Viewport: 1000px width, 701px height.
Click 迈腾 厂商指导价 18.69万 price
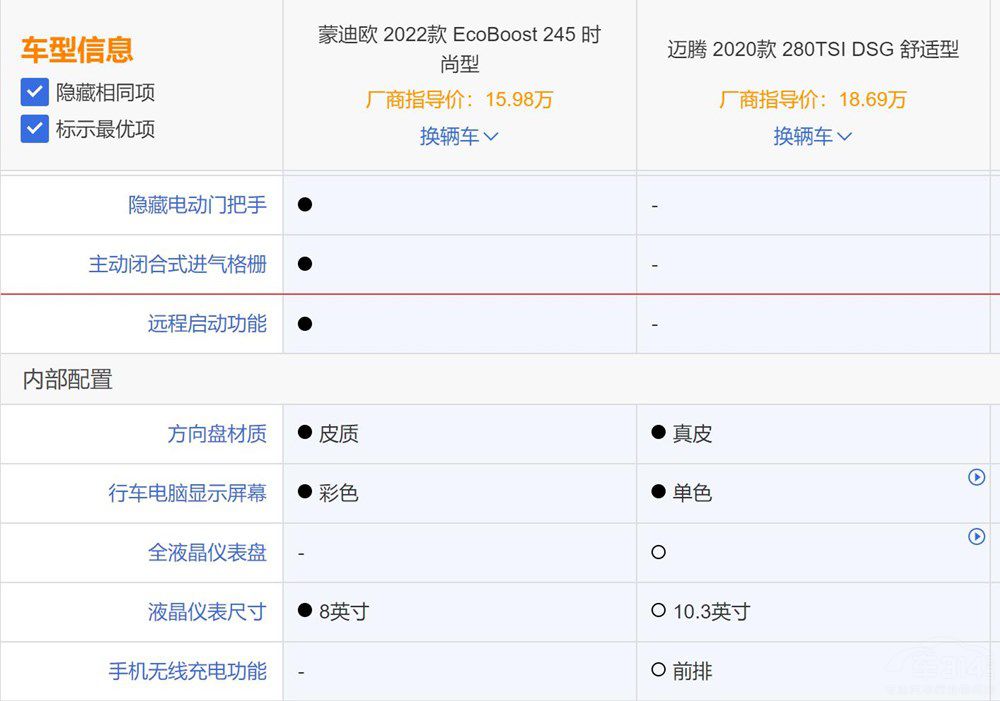812,99
